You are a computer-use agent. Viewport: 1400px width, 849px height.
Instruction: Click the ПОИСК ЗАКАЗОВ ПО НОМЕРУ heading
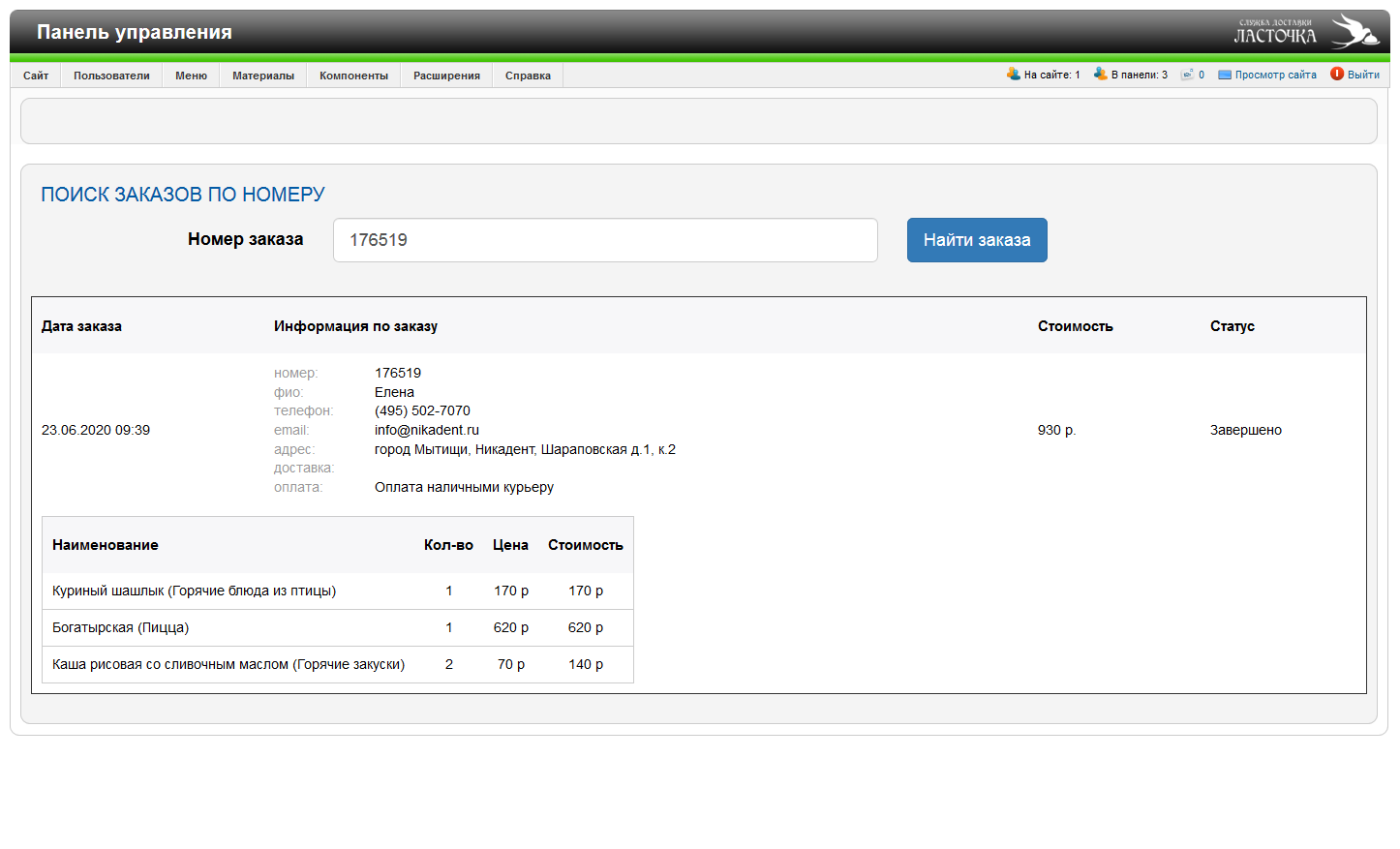coord(183,195)
